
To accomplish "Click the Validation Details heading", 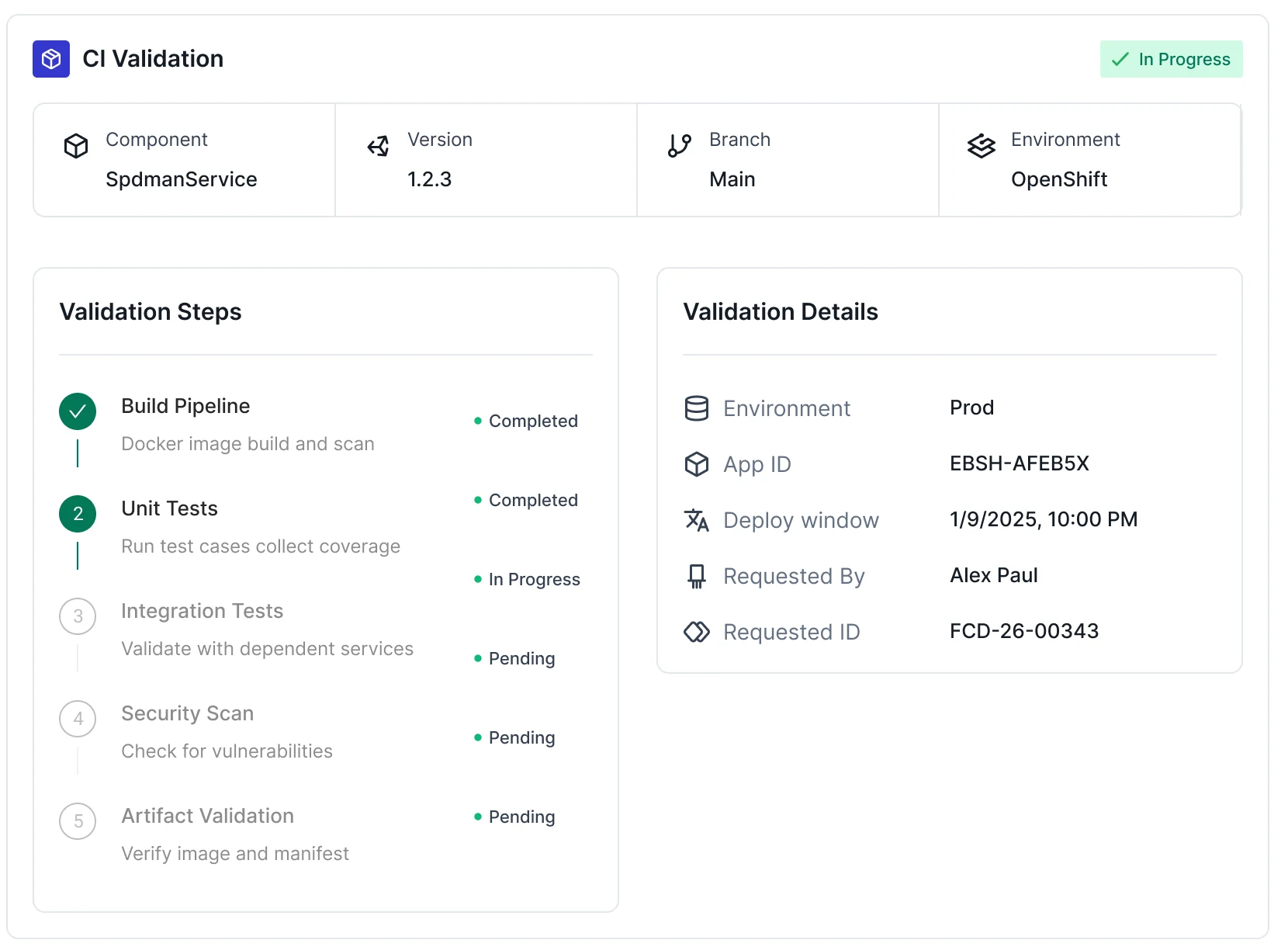I will click(780, 312).
